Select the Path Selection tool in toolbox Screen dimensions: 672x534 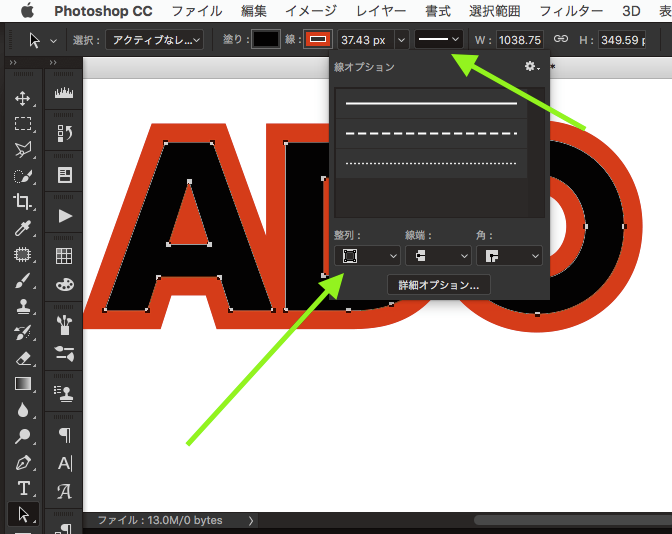(23, 514)
